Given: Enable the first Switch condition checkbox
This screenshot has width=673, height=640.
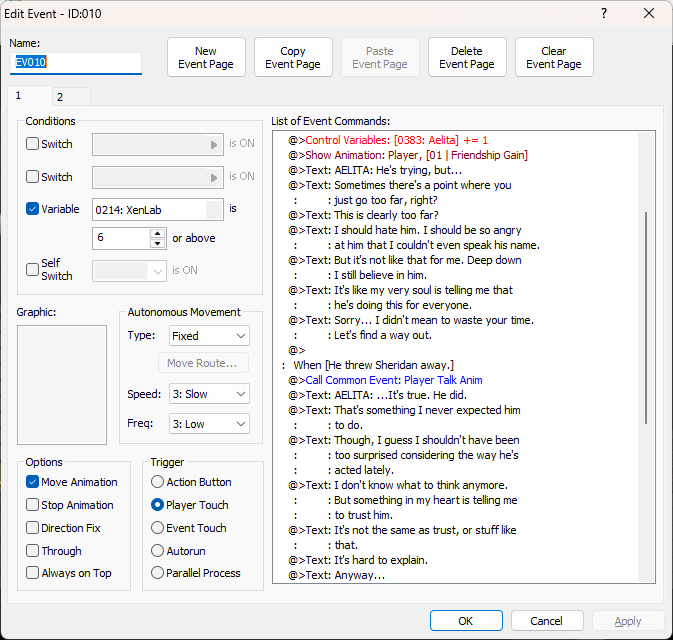Looking at the screenshot, I should coord(33,144).
